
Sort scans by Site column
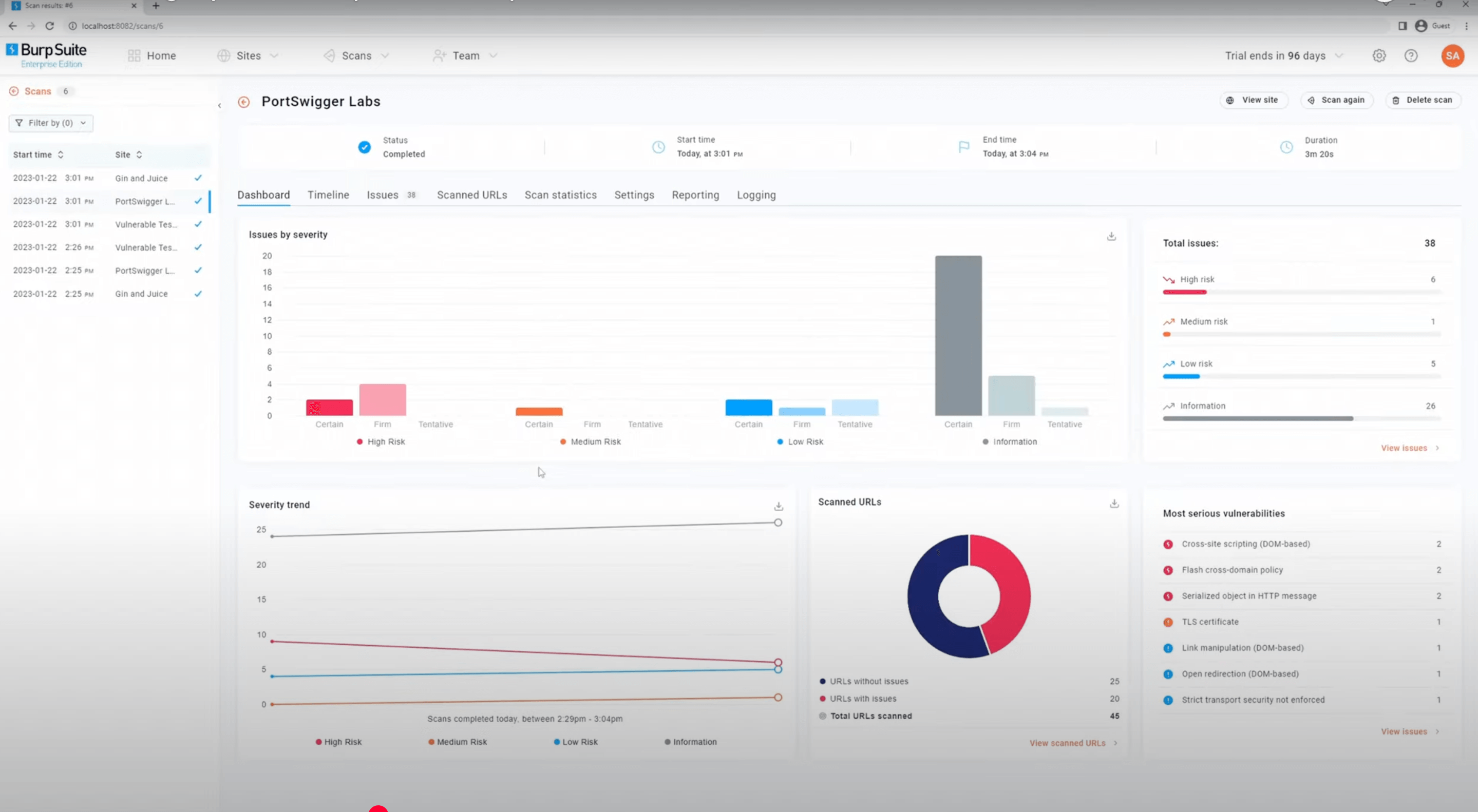pos(128,155)
